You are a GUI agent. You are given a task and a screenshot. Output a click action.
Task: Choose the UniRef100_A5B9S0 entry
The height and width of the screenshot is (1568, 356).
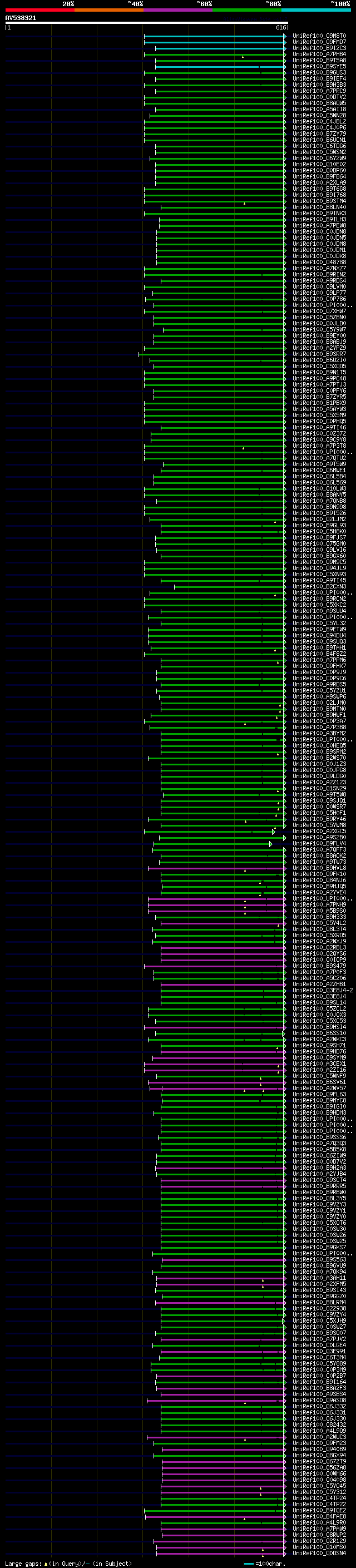point(319,911)
